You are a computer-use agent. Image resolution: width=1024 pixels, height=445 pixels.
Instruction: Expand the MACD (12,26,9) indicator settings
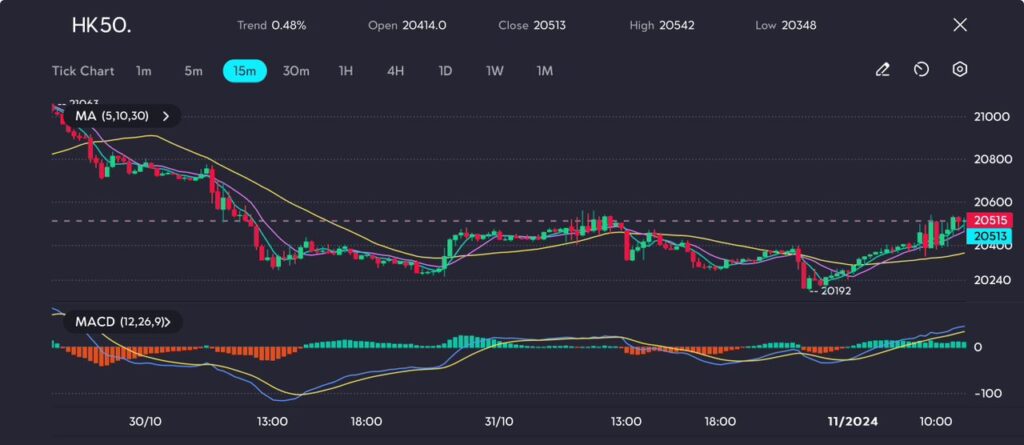coord(167,322)
